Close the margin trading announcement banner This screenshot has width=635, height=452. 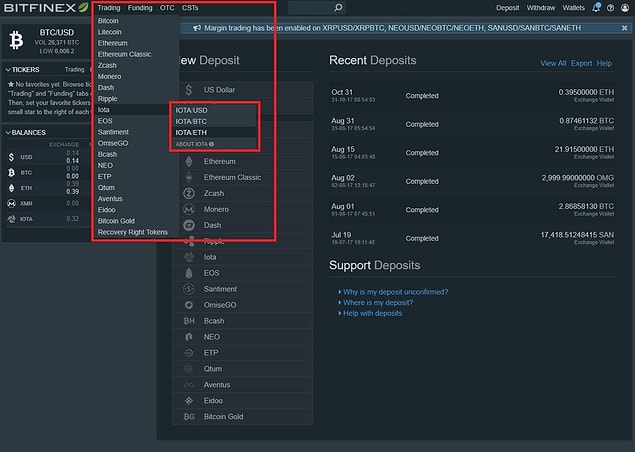(x=624, y=28)
